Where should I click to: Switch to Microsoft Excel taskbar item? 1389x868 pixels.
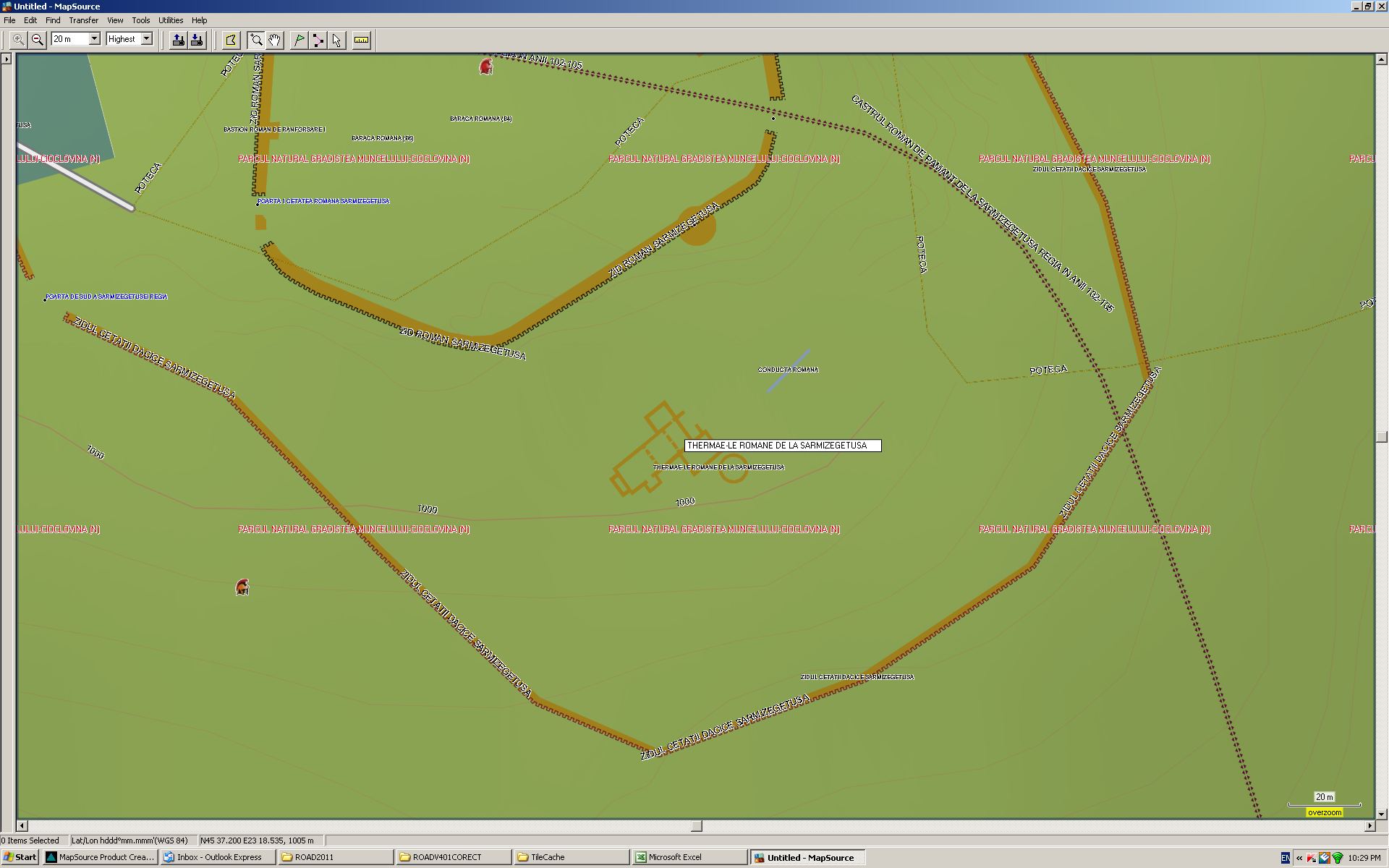689,857
